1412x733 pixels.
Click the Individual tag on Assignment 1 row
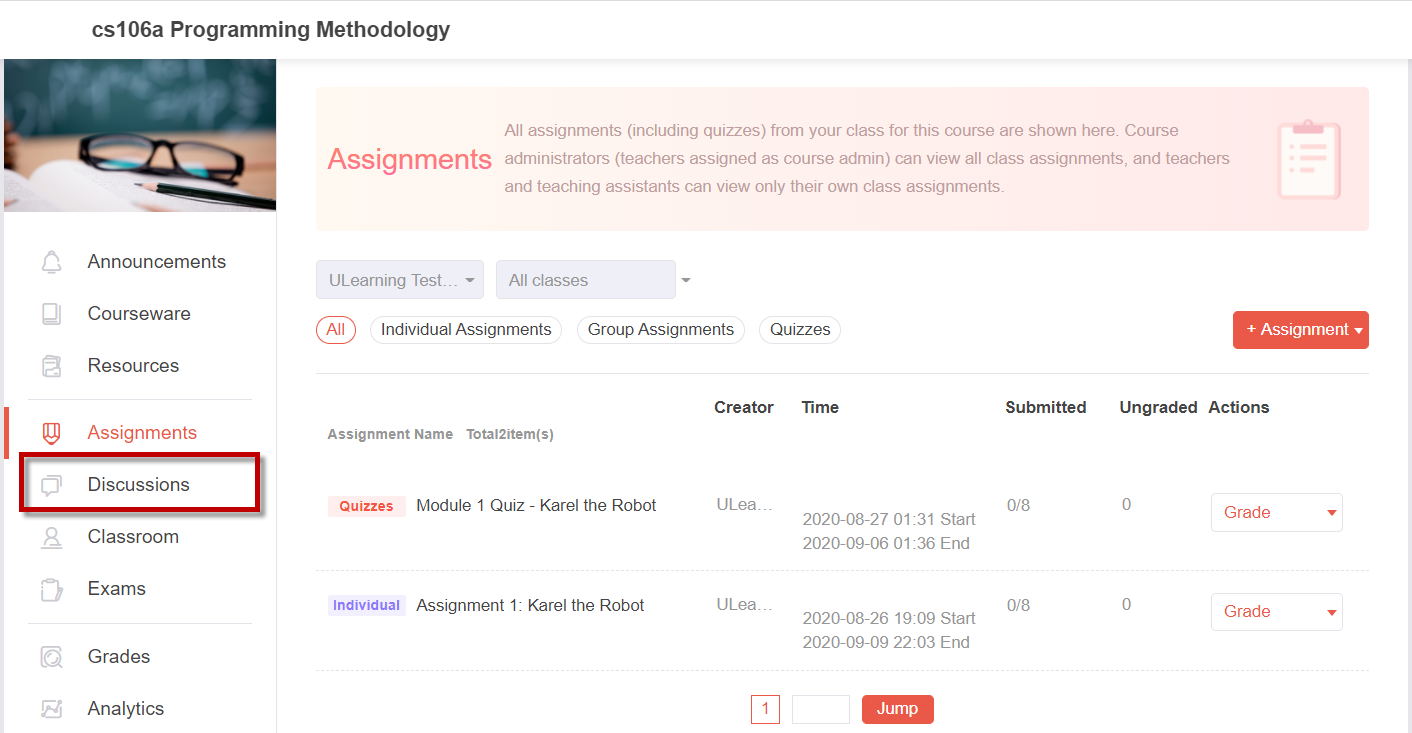pyautogui.click(x=367, y=606)
